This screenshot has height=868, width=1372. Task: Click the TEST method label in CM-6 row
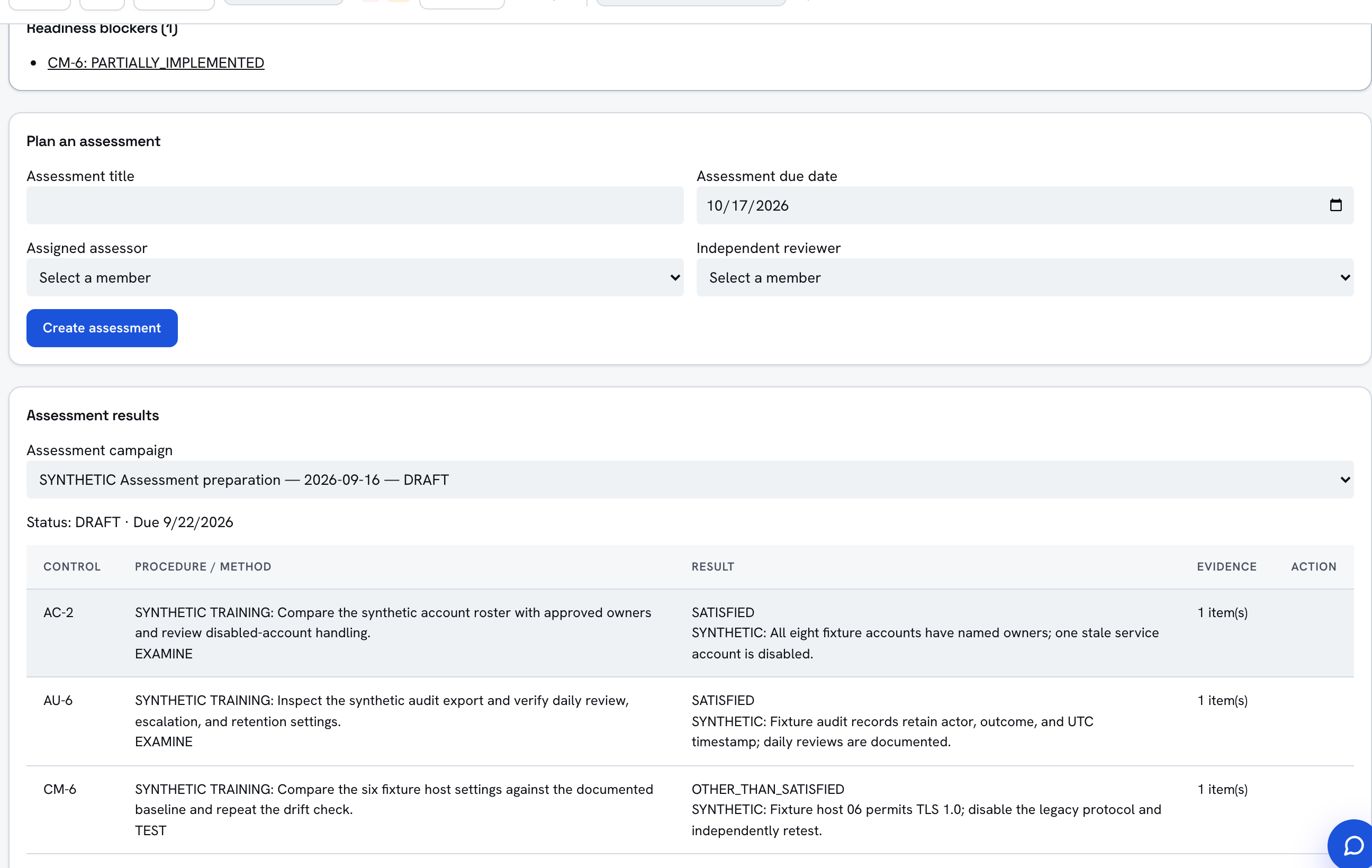(150, 830)
